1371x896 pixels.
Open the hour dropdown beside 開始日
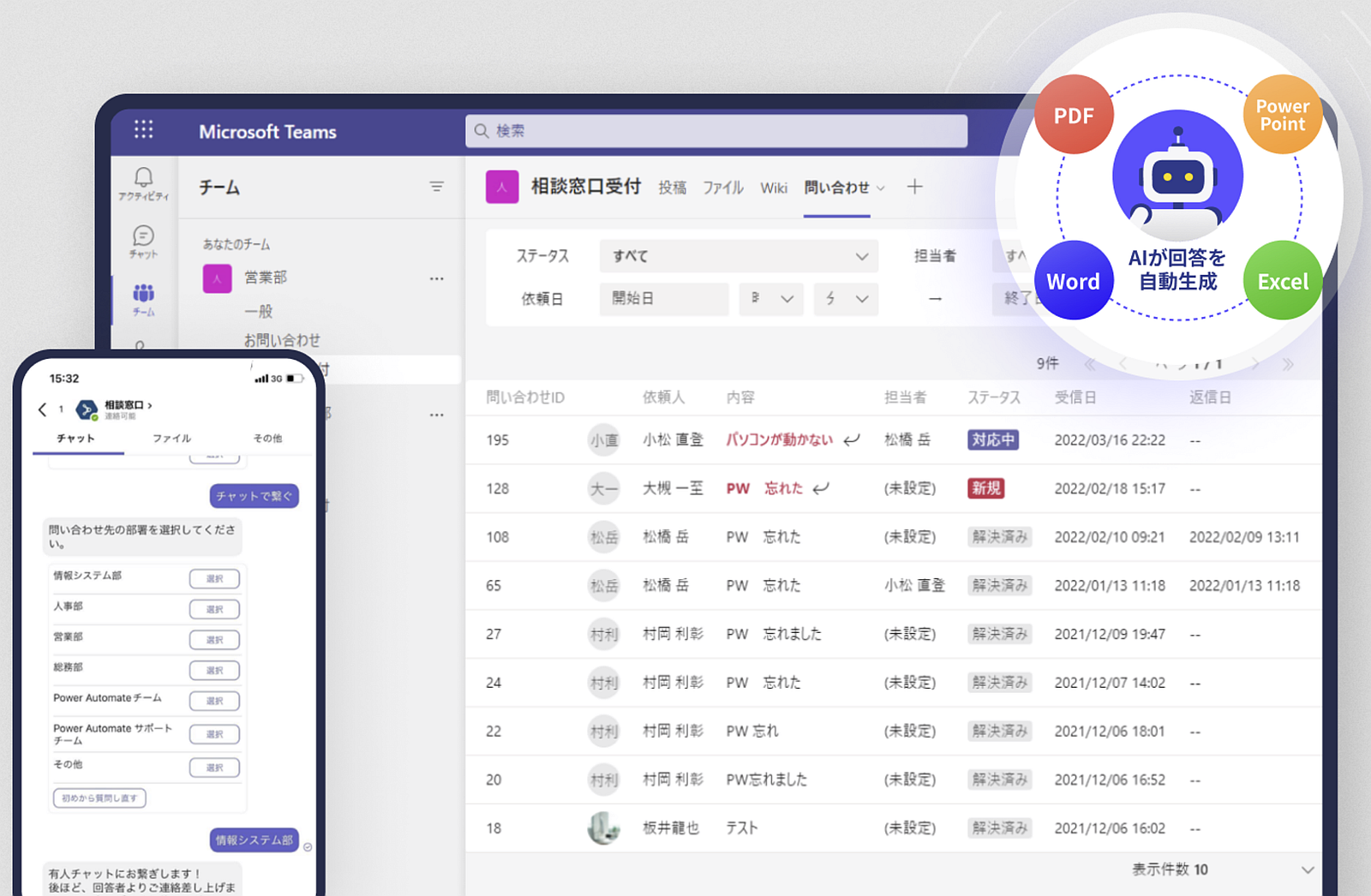click(x=771, y=299)
